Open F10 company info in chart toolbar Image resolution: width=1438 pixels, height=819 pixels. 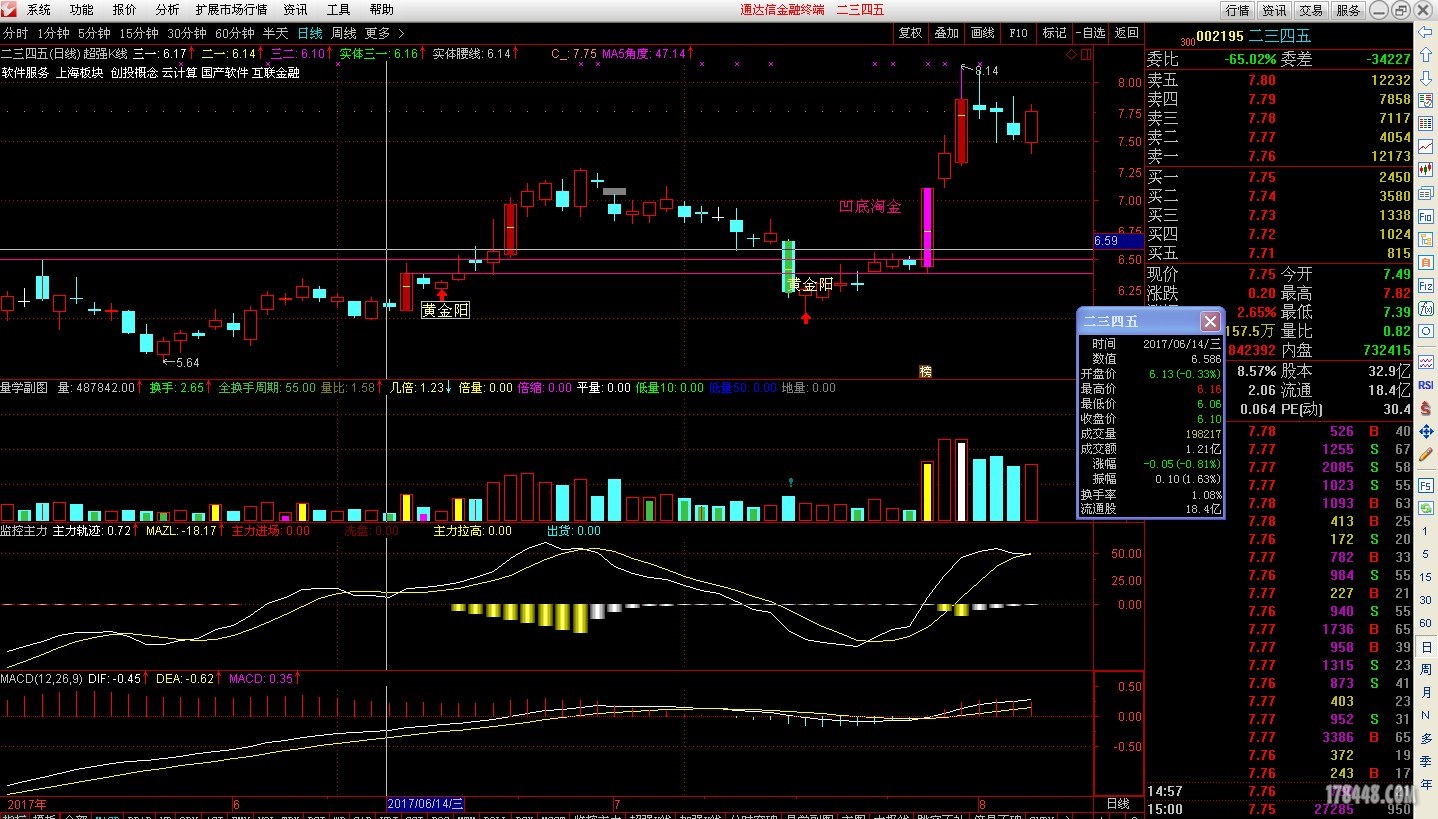(1018, 33)
